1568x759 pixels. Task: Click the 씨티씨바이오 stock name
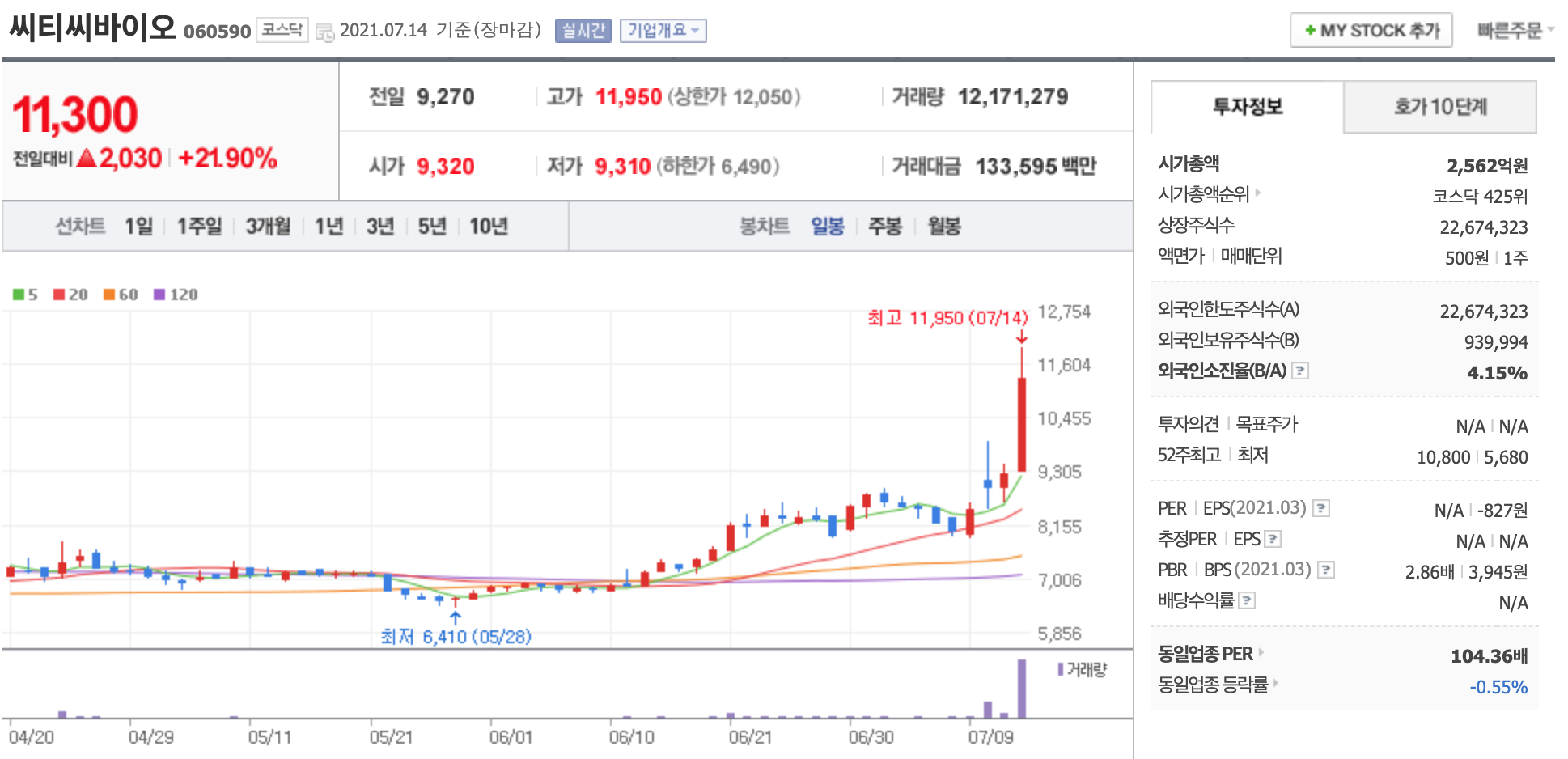click(92, 28)
